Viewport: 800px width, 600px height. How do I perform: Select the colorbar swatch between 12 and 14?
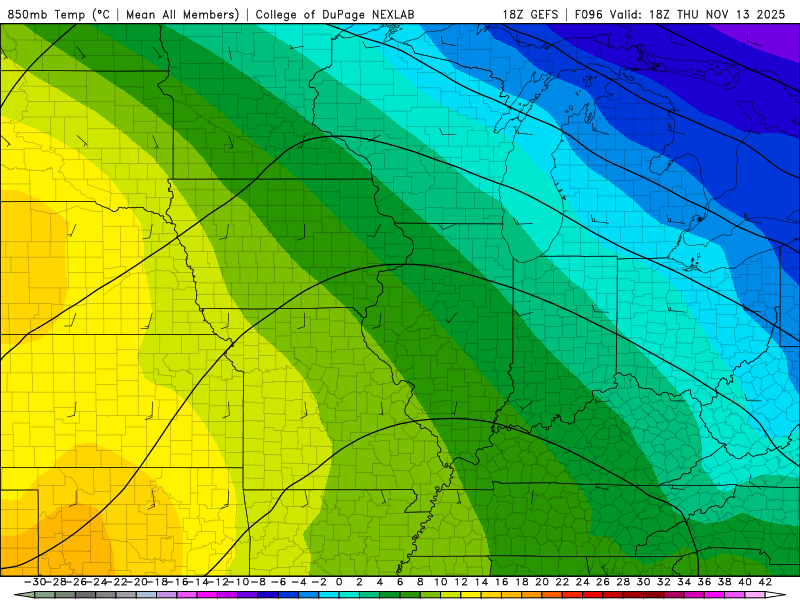pyautogui.click(x=471, y=595)
